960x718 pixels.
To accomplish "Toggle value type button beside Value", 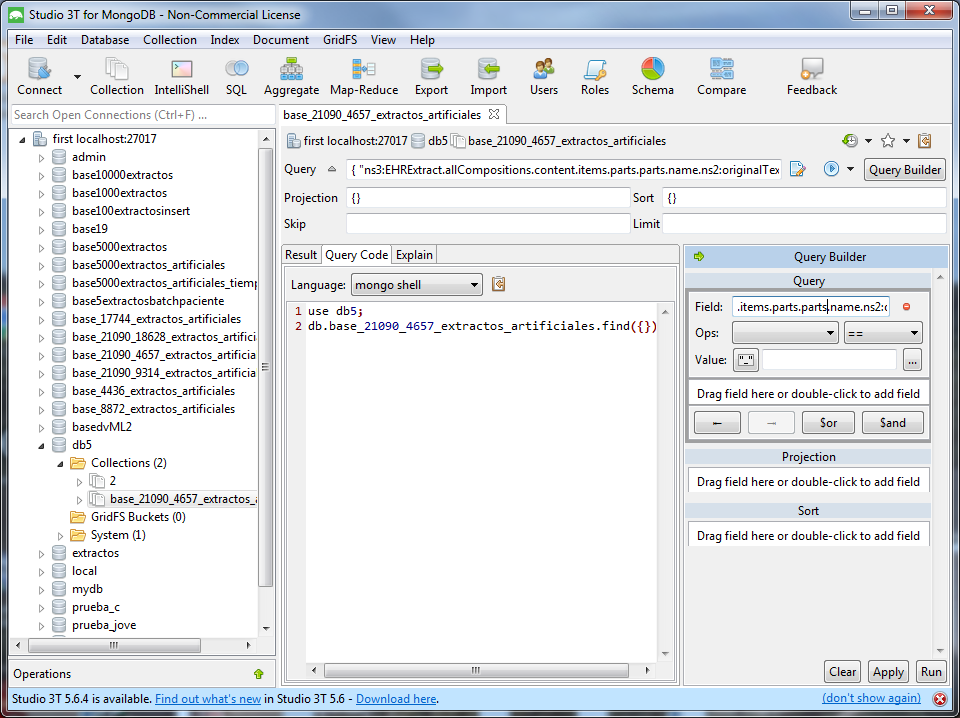I will tap(746, 360).
